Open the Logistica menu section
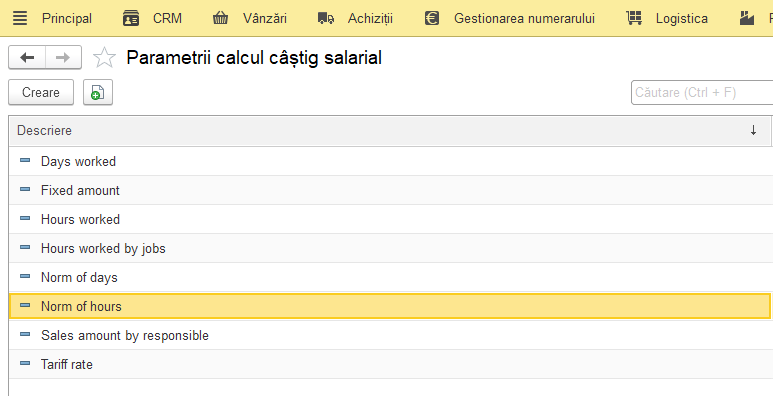This screenshot has height=396, width=773. click(x=681, y=19)
